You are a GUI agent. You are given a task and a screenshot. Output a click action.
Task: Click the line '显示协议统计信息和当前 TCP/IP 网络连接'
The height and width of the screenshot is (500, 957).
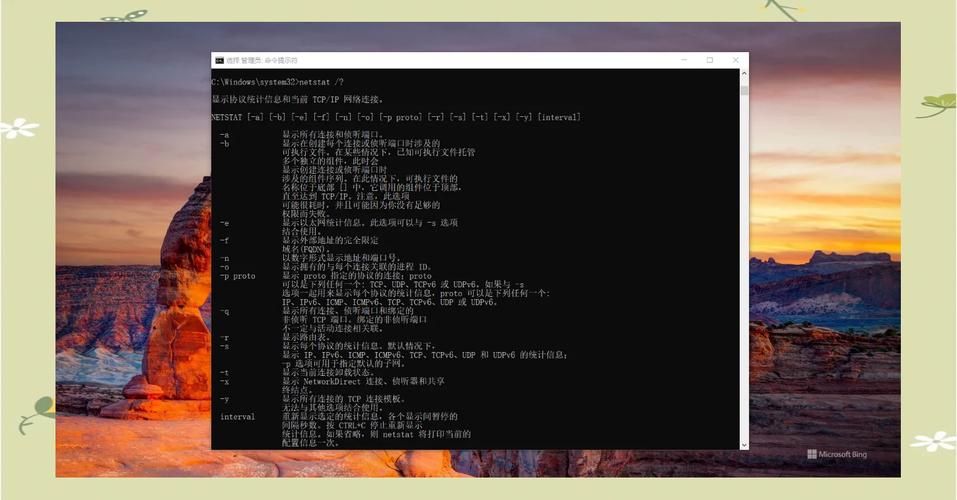coord(298,99)
